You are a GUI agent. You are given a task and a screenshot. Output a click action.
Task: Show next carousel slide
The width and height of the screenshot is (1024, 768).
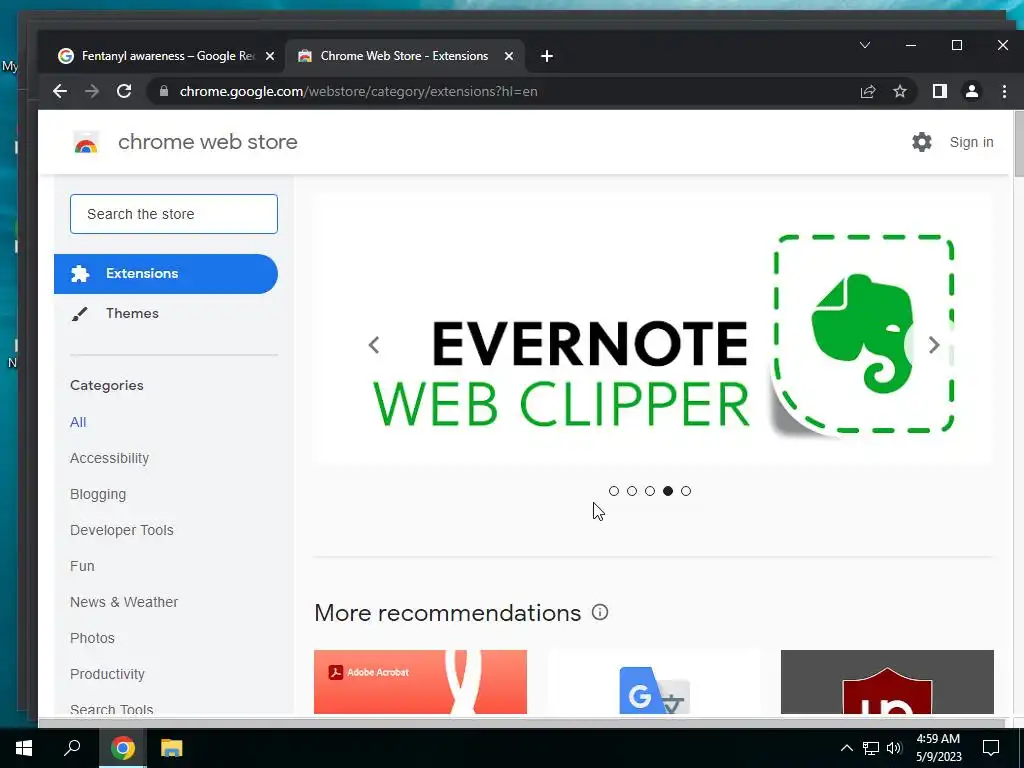tap(934, 345)
